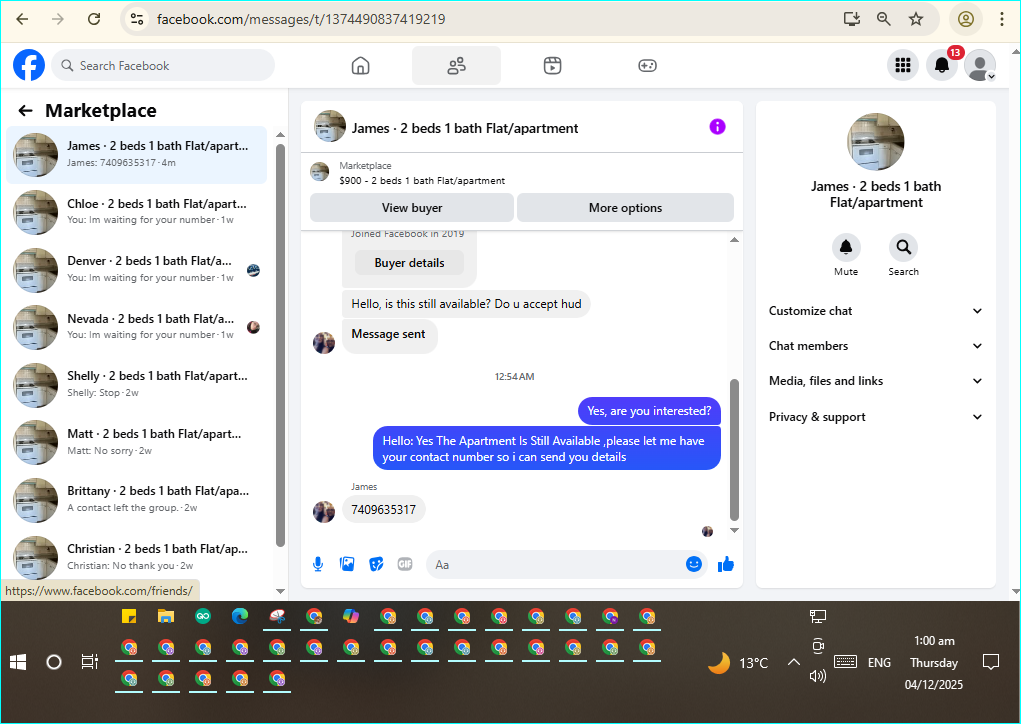Search in the conversation
Image resolution: width=1021 pixels, height=724 pixels.
click(x=903, y=247)
